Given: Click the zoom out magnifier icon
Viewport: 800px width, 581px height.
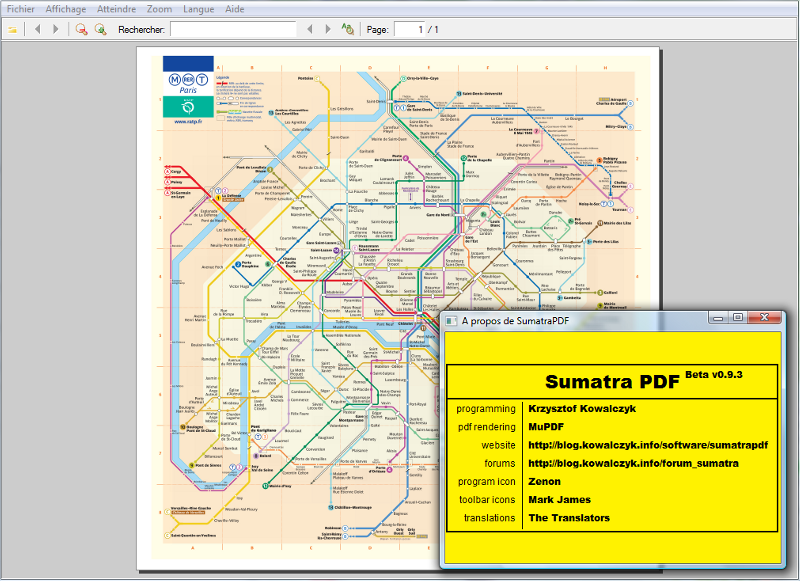Looking at the screenshot, I should [81, 29].
